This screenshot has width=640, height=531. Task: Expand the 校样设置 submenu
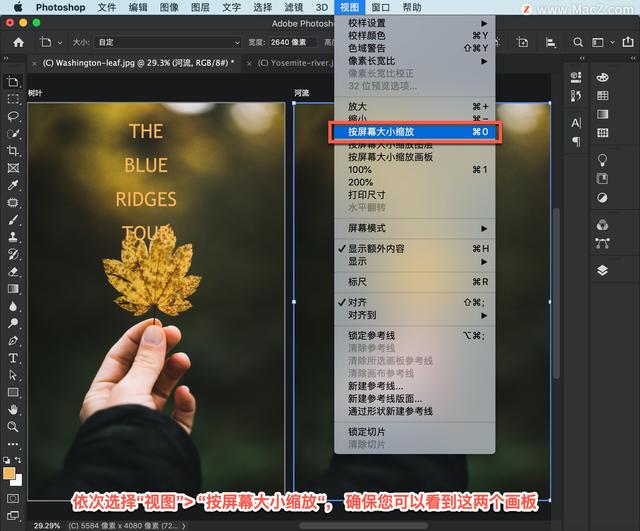coord(414,23)
